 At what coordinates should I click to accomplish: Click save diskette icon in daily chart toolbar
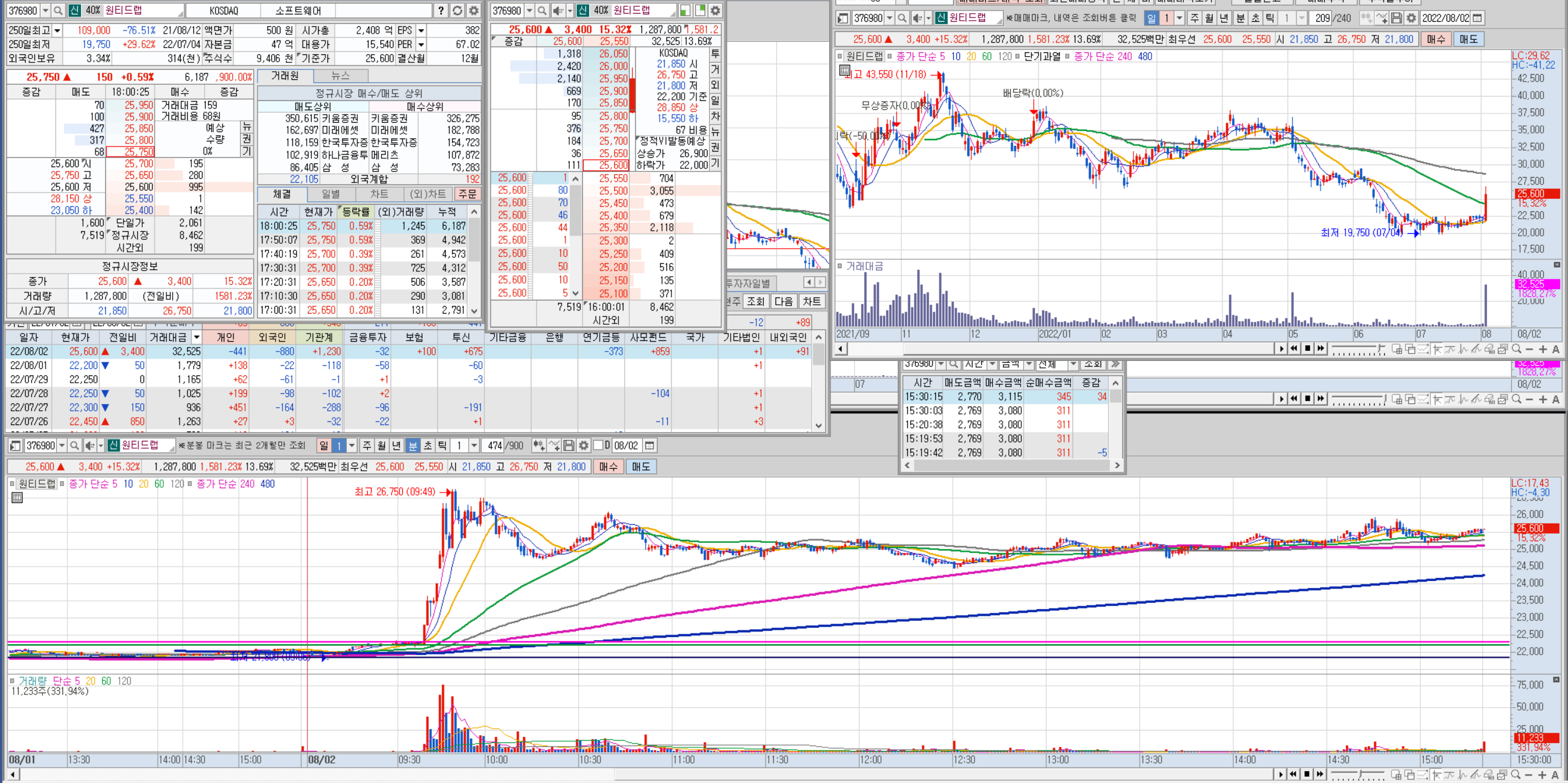pyautogui.click(x=1397, y=18)
